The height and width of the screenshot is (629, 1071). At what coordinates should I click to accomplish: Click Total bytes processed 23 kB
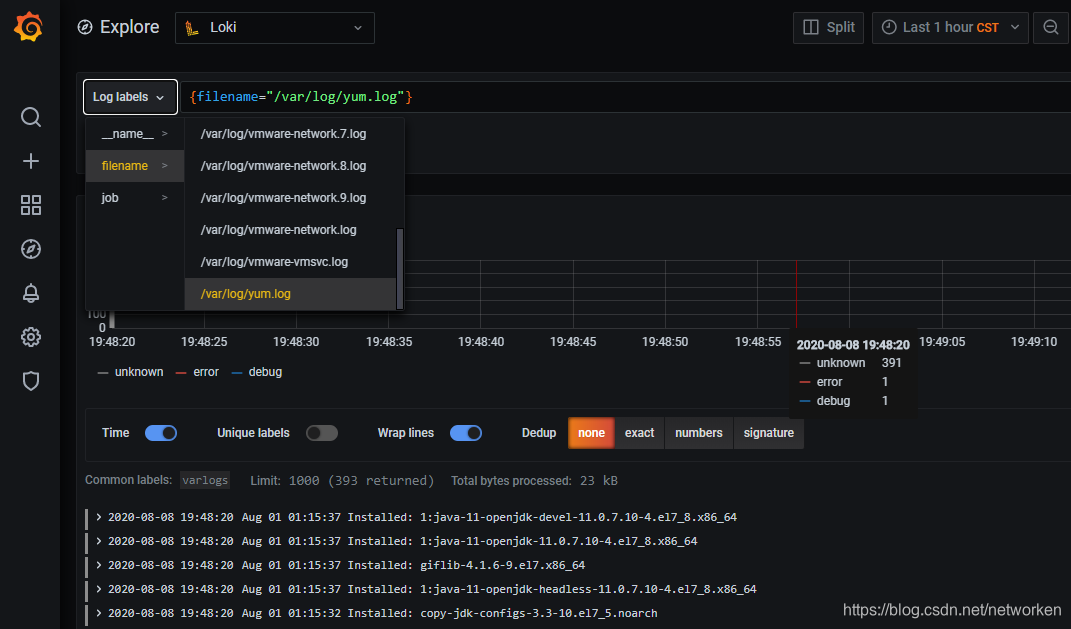coord(534,481)
